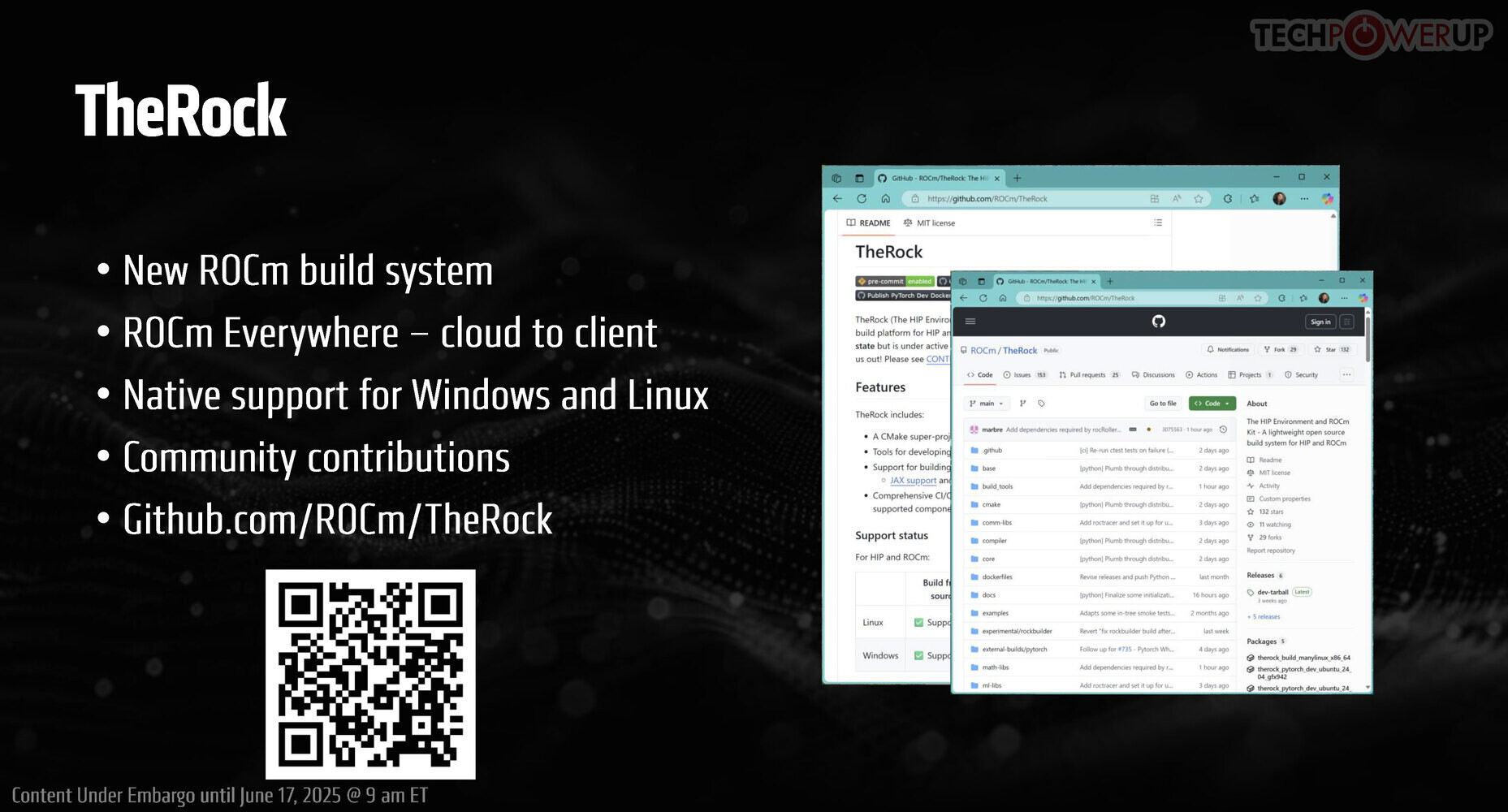Click the Notifications button

click(1228, 350)
